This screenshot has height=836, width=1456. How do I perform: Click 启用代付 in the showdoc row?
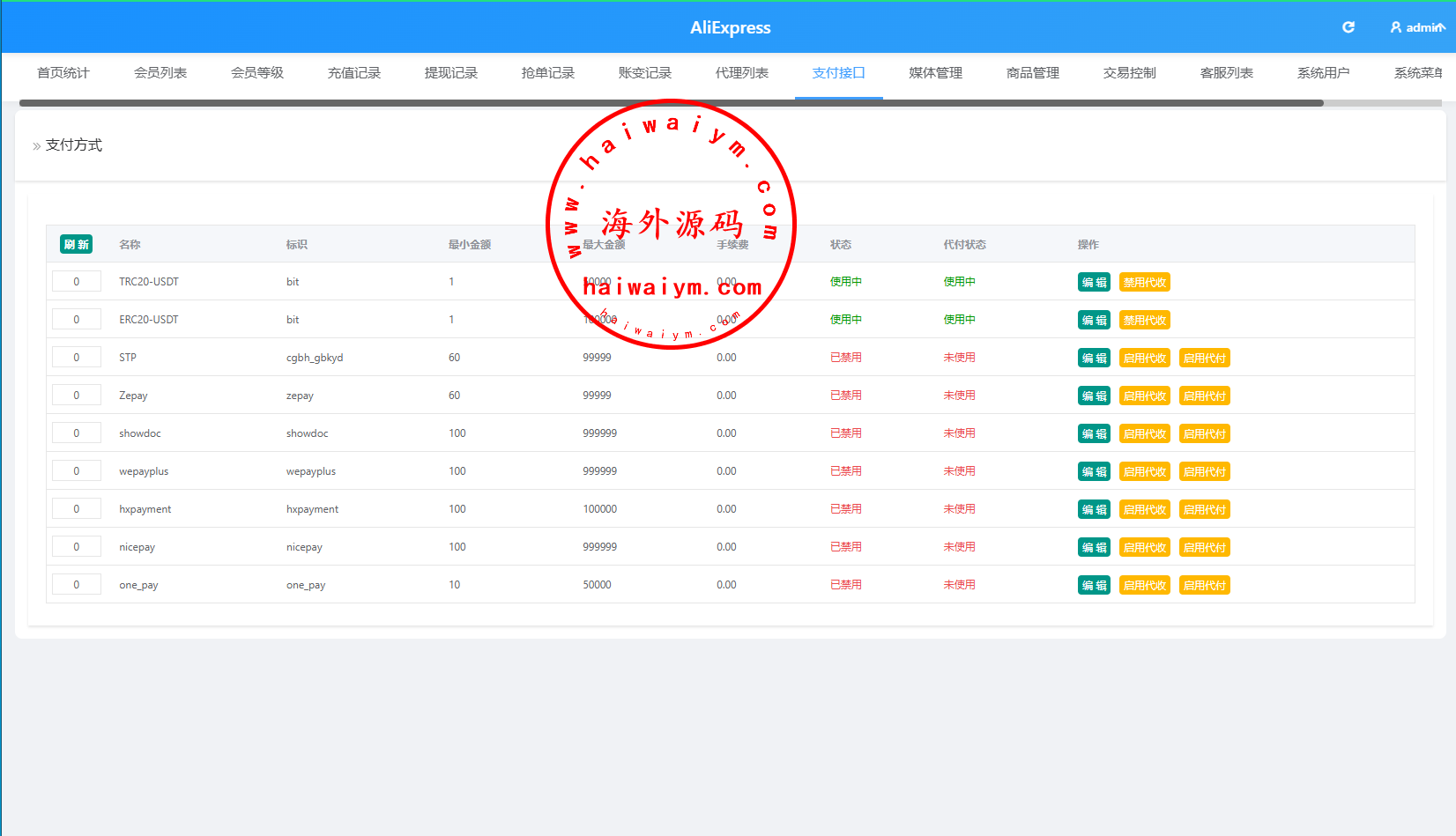(1205, 433)
